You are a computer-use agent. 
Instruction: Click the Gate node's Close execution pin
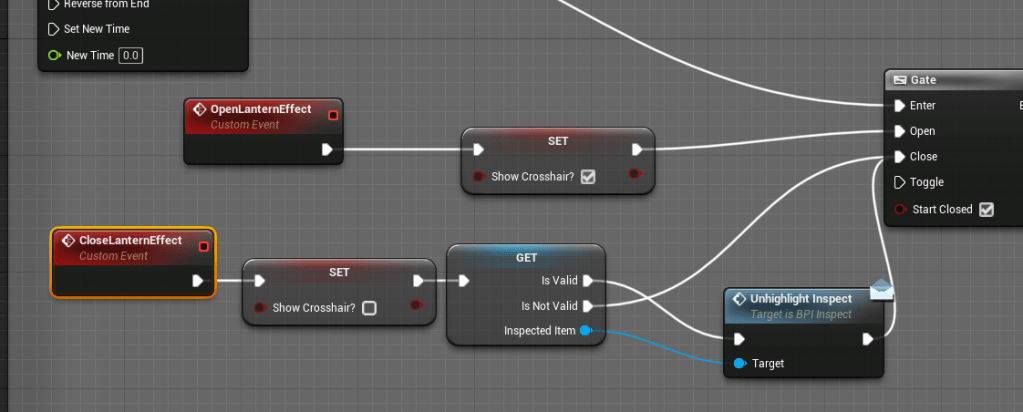(897, 157)
